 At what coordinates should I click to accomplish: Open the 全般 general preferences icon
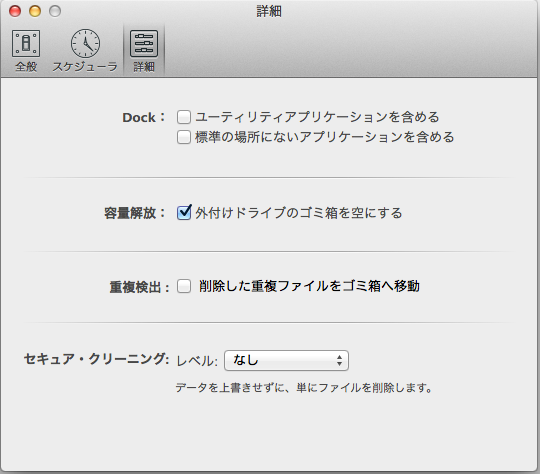pos(26,43)
